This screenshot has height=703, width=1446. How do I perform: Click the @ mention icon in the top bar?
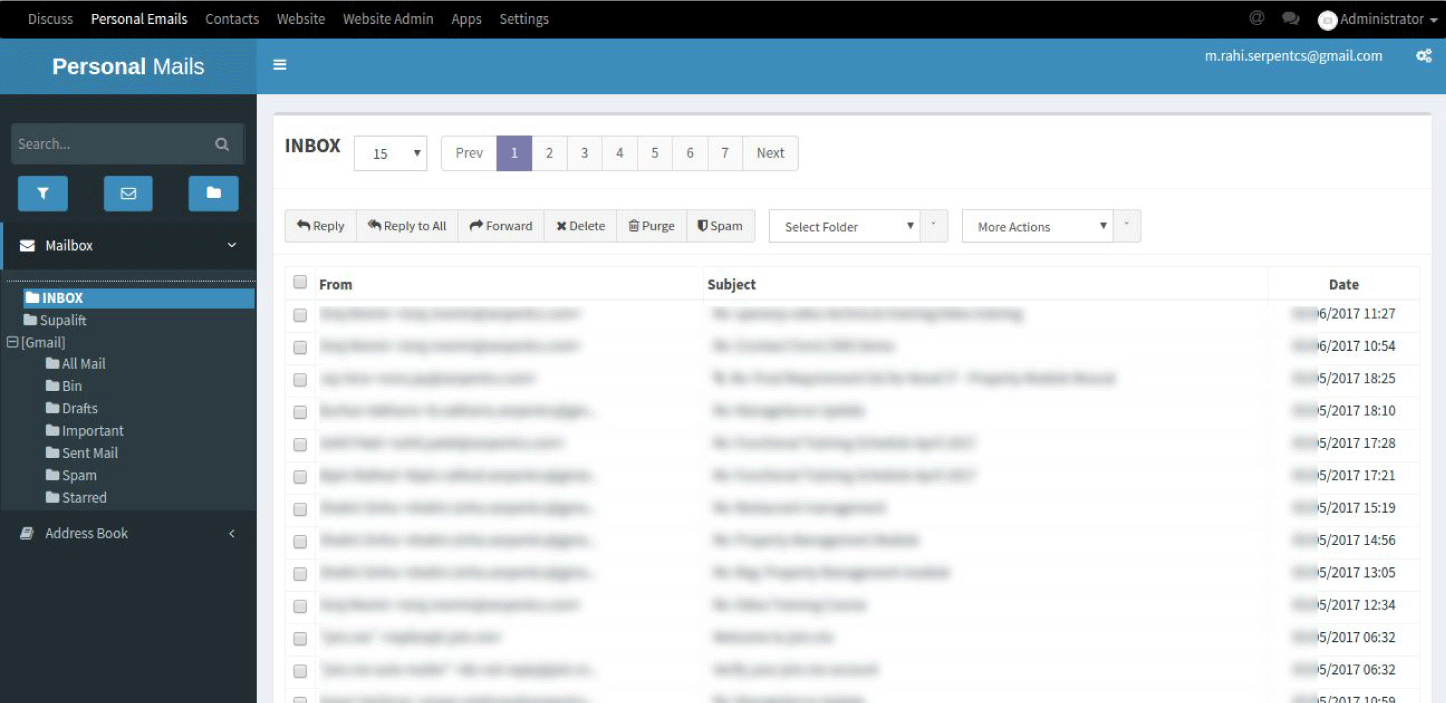point(1256,17)
